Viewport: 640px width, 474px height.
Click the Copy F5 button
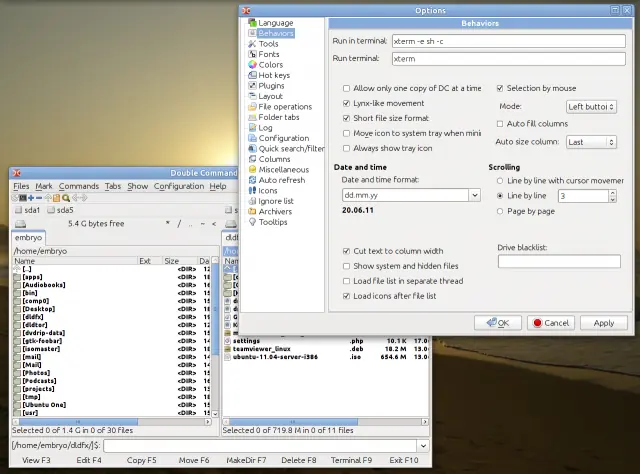[141, 460]
